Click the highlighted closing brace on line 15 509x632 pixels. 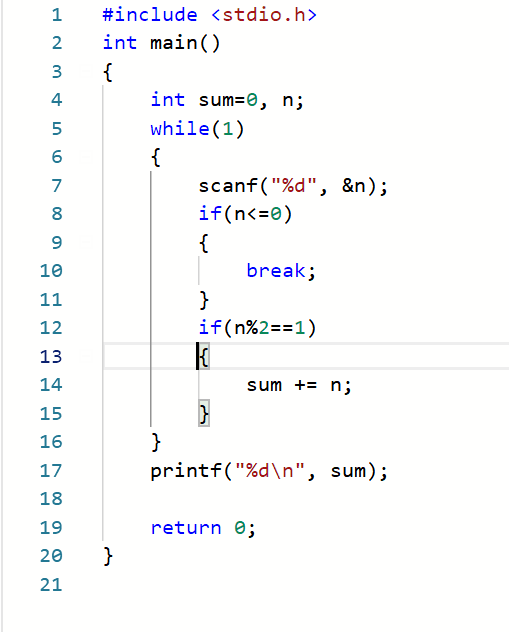204,414
